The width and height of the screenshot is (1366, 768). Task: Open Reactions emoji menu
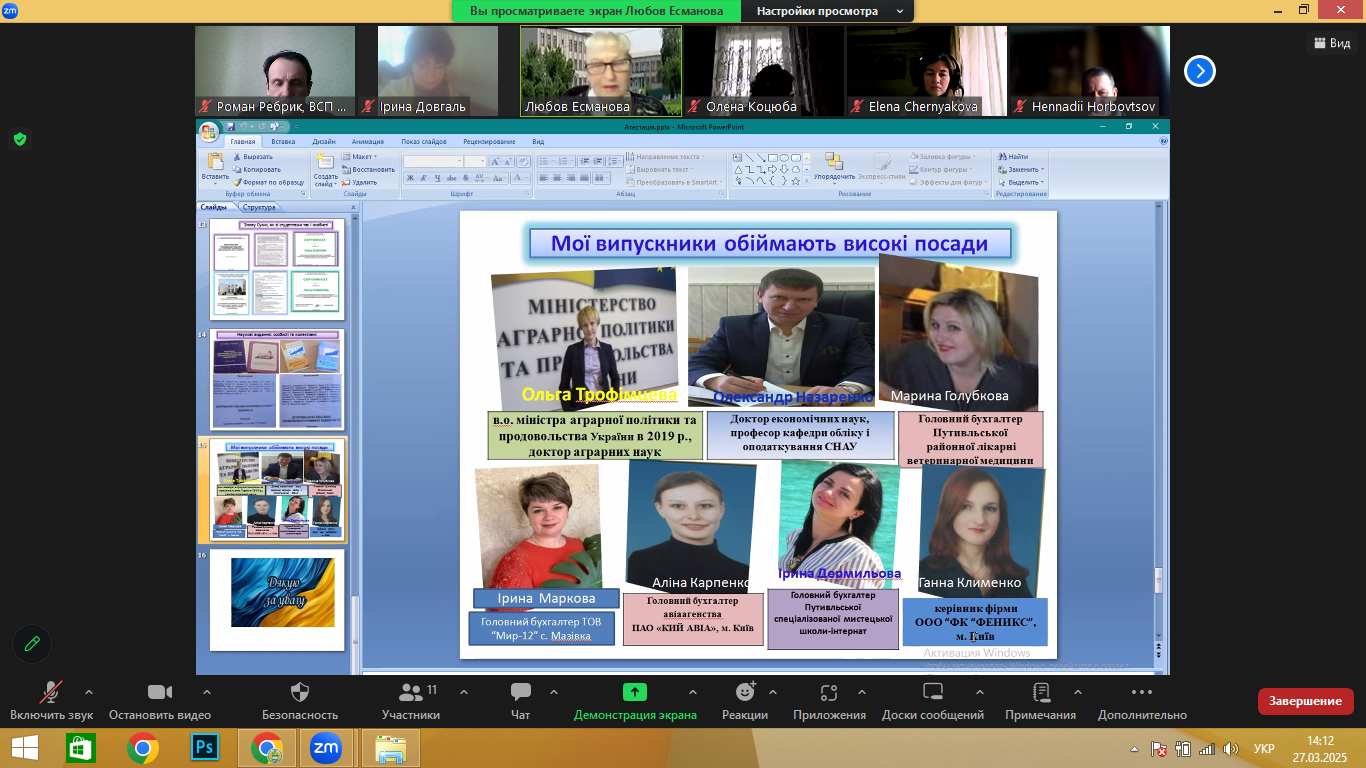coord(745,692)
